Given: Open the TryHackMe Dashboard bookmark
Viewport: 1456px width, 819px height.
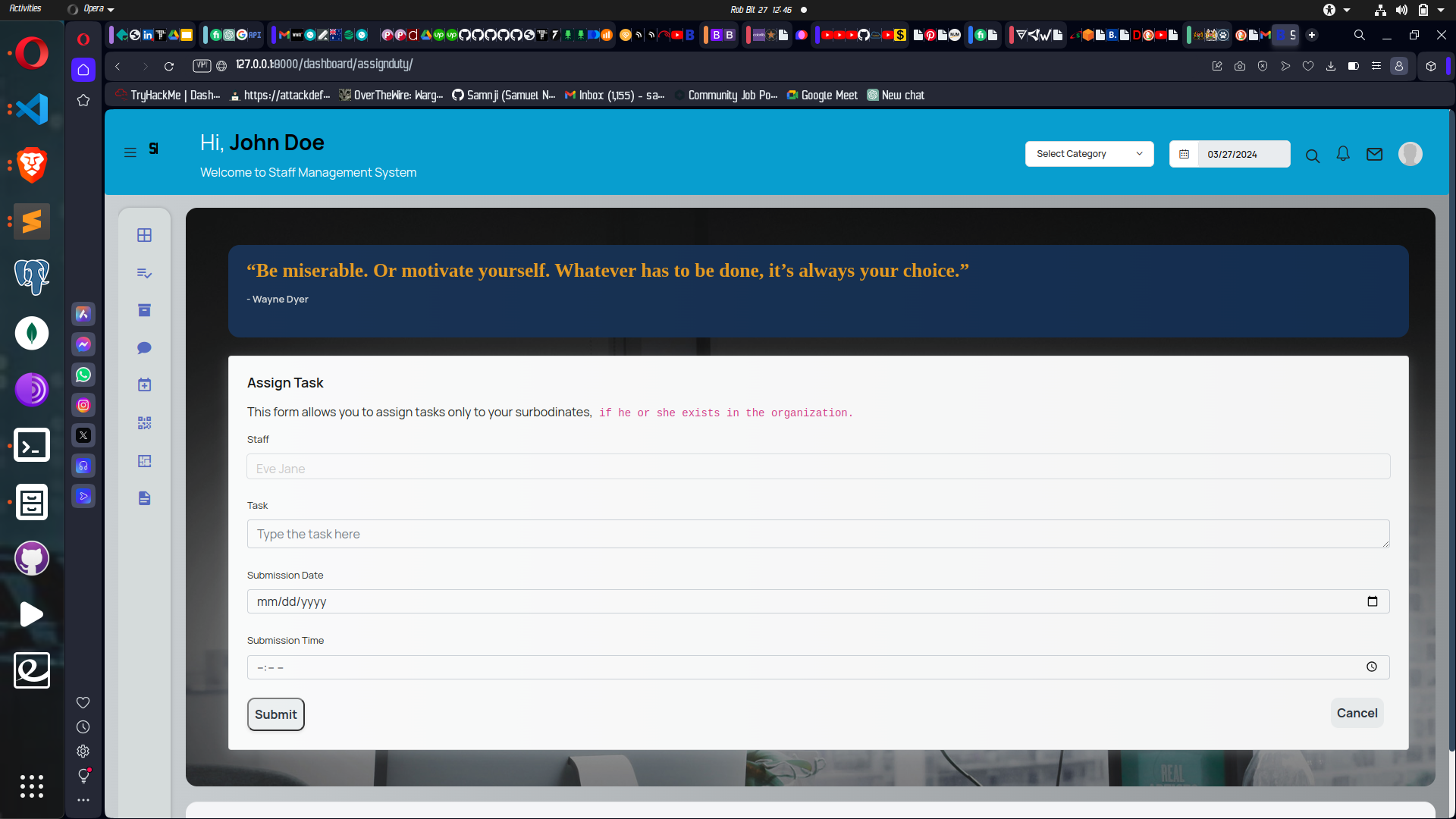Looking at the screenshot, I should coord(168,96).
